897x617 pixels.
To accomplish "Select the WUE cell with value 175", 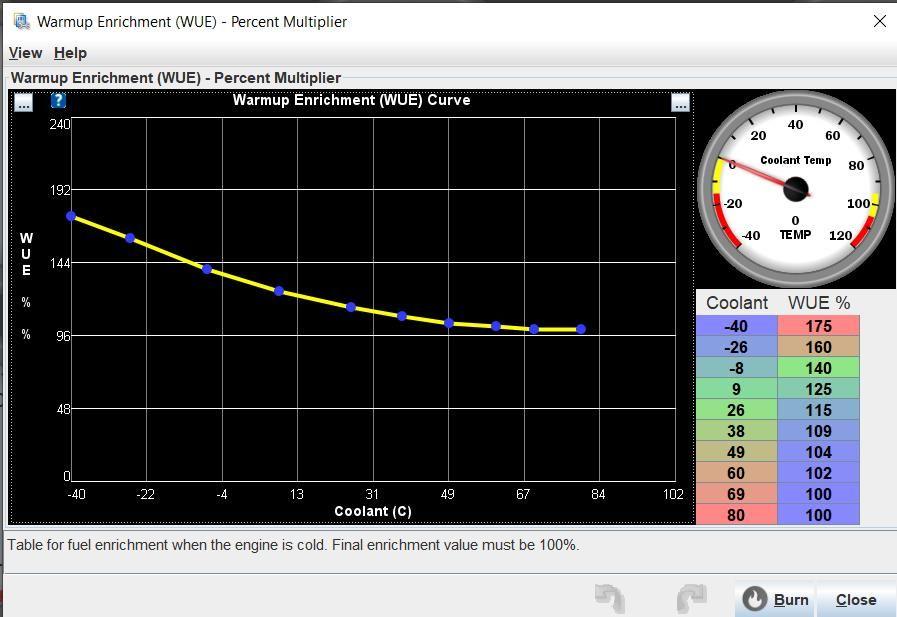I will coord(818,326).
